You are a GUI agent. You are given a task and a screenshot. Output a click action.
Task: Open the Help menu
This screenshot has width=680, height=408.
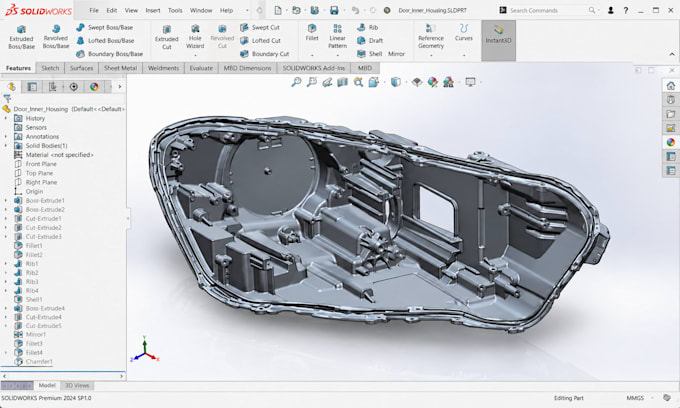226,10
